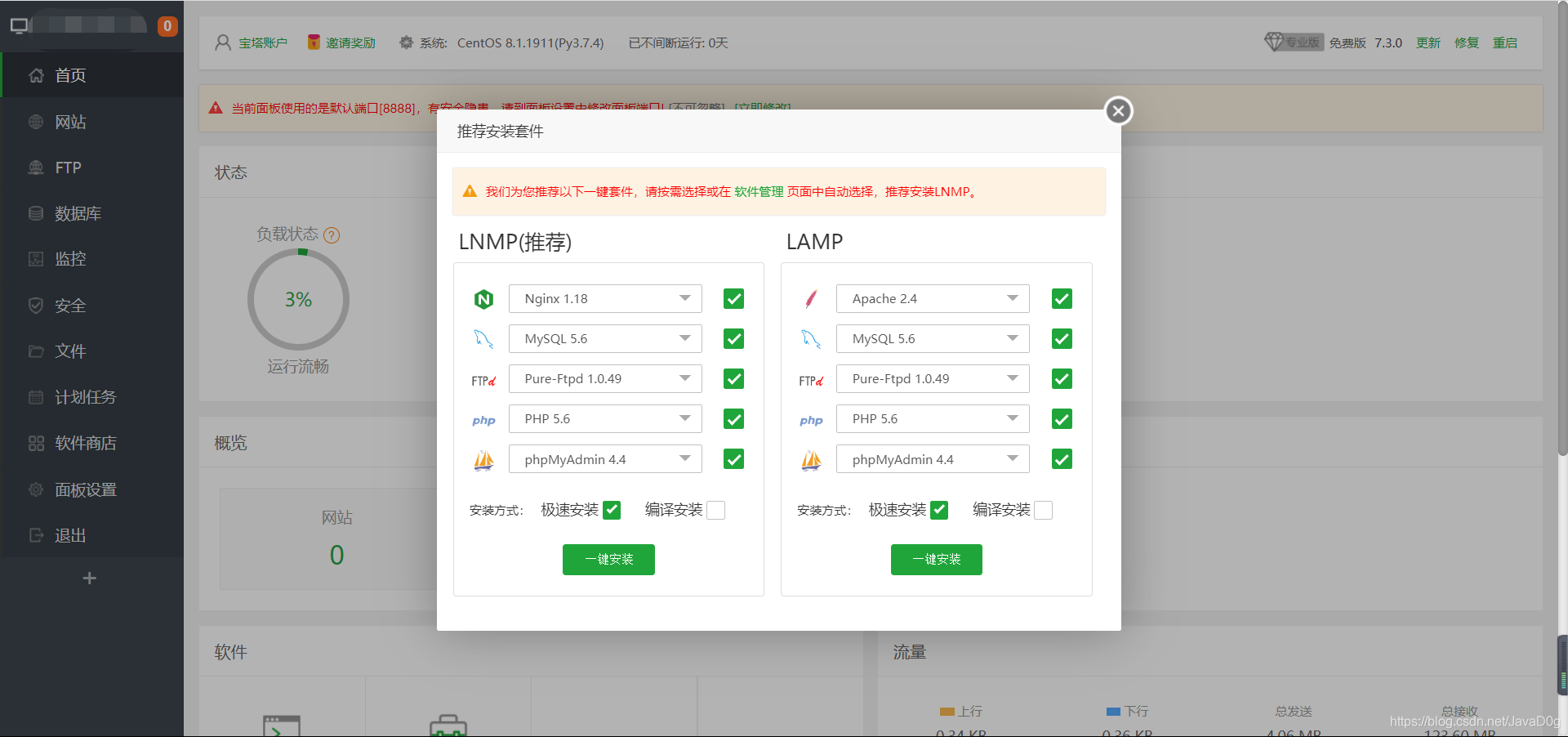Screen dimensions: 1568x737
Task: Open LNMP MySQL 5.6 version dropdown
Action: coord(605,339)
